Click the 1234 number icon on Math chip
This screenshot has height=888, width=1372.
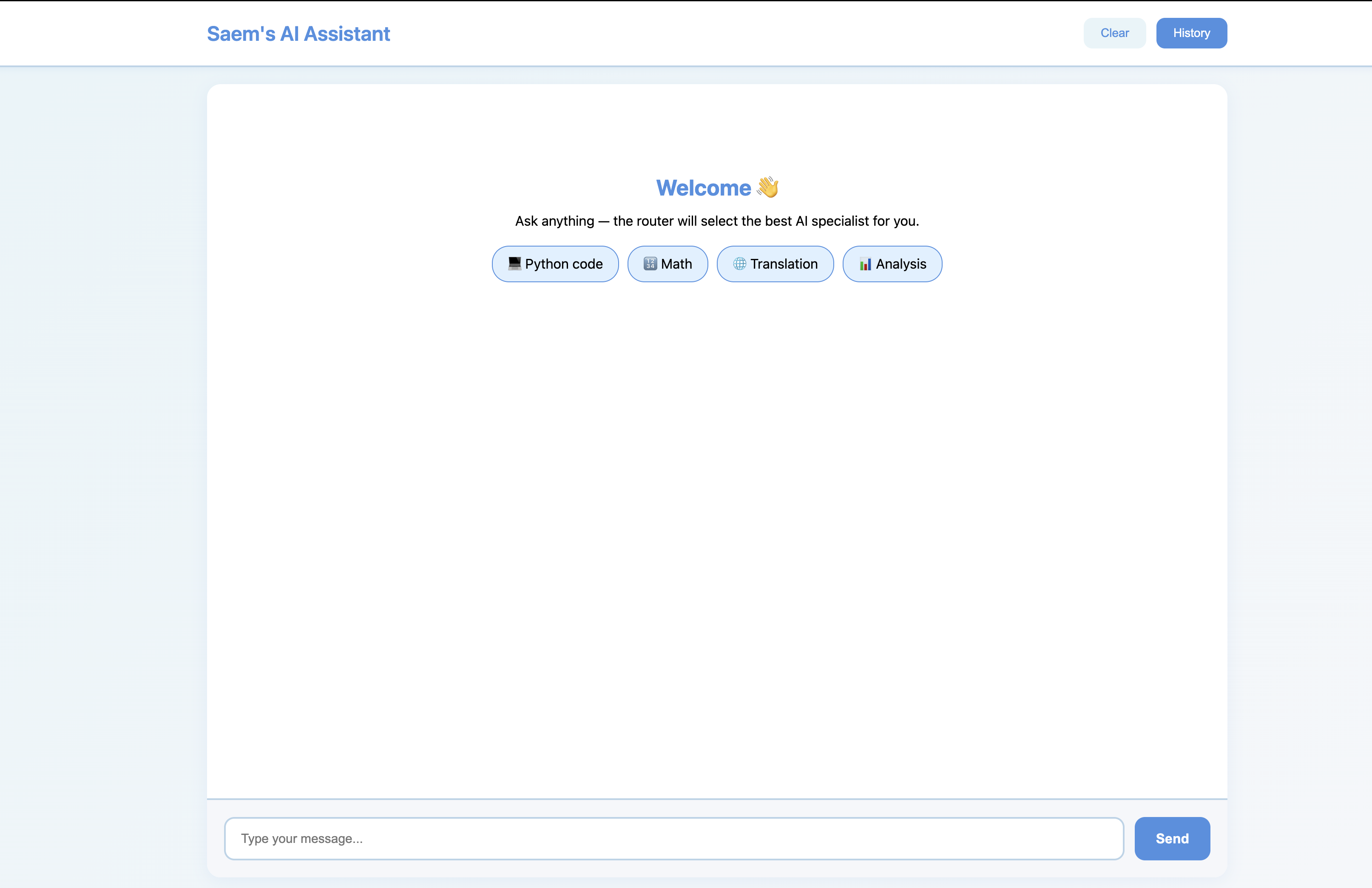click(x=650, y=264)
